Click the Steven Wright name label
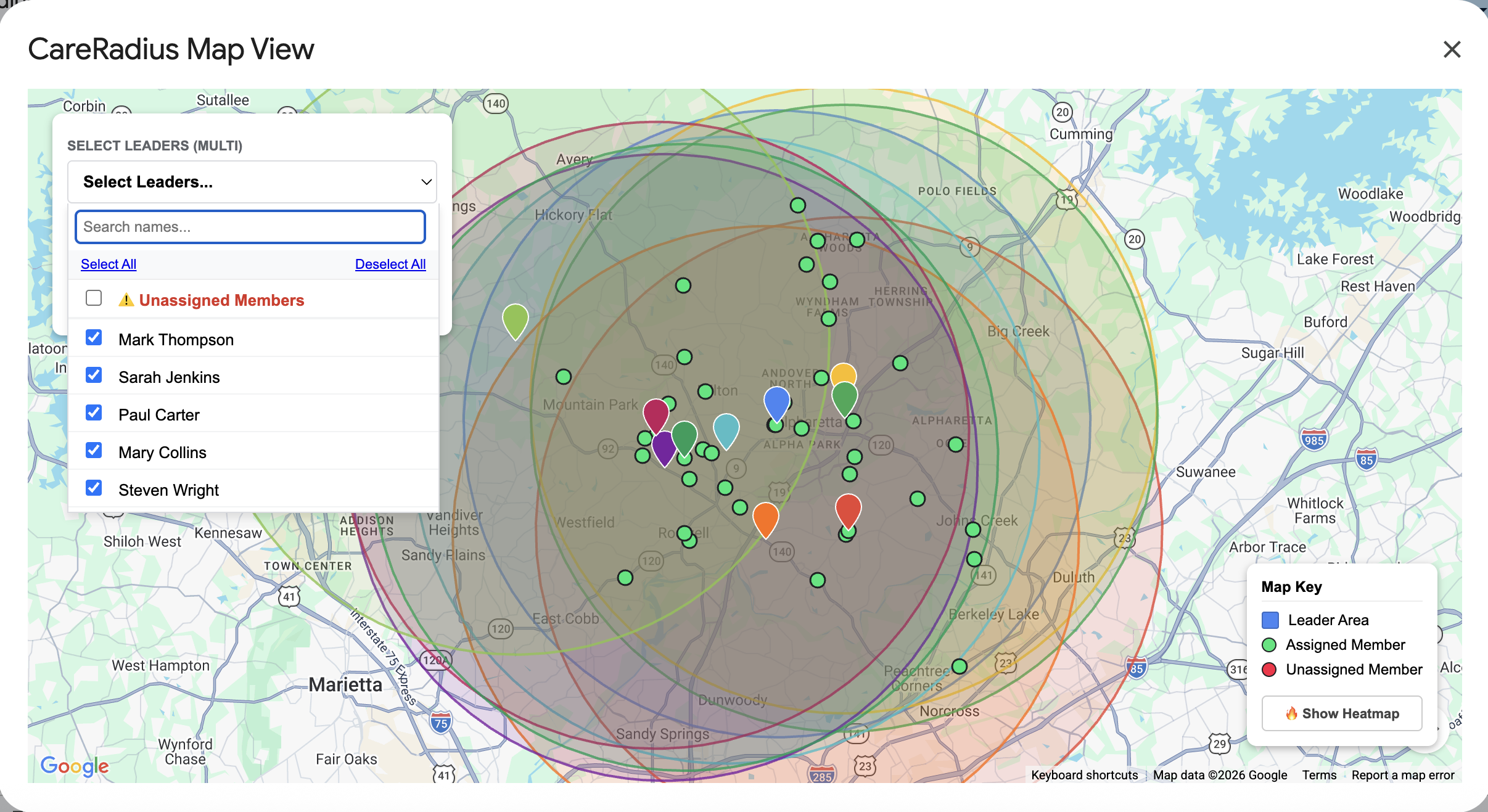This screenshot has width=1488, height=812. point(168,490)
